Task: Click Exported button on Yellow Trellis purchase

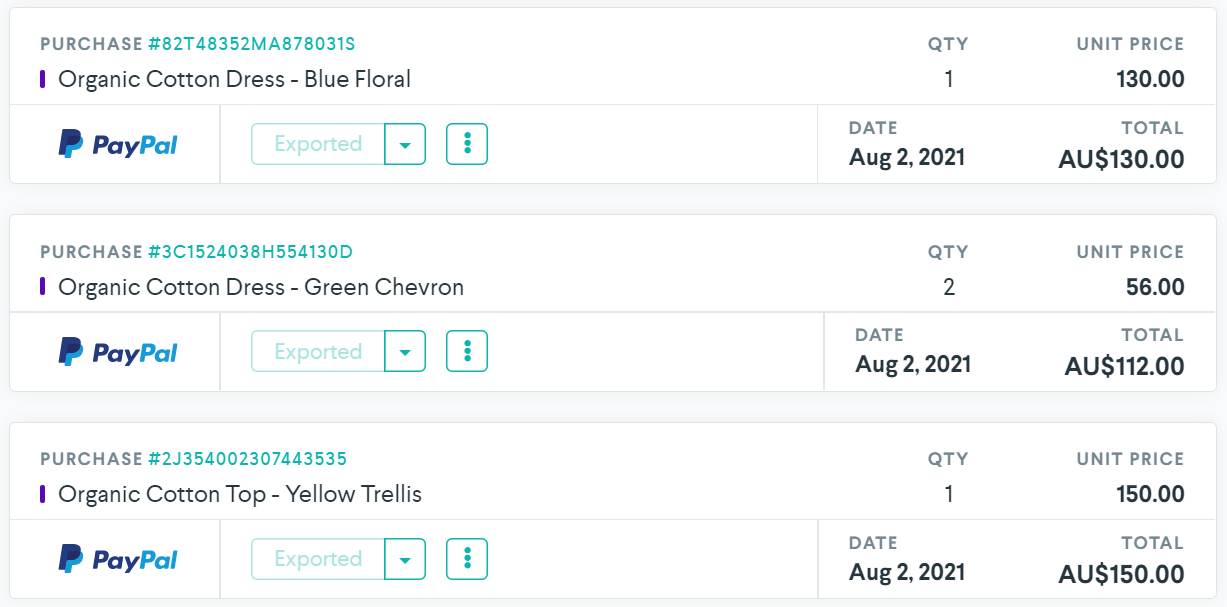Action: 318,559
